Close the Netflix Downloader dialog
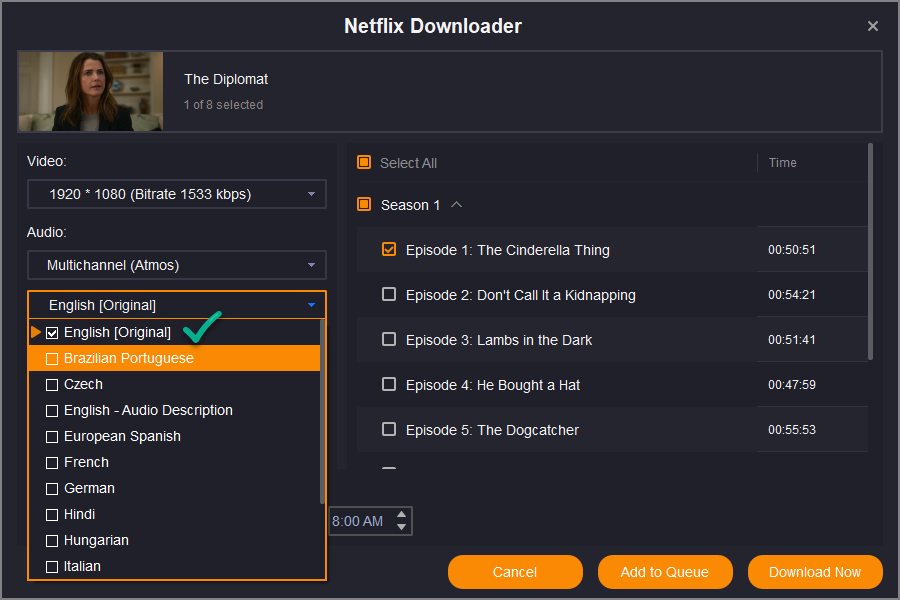 pyautogui.click(x=872, y=26)
